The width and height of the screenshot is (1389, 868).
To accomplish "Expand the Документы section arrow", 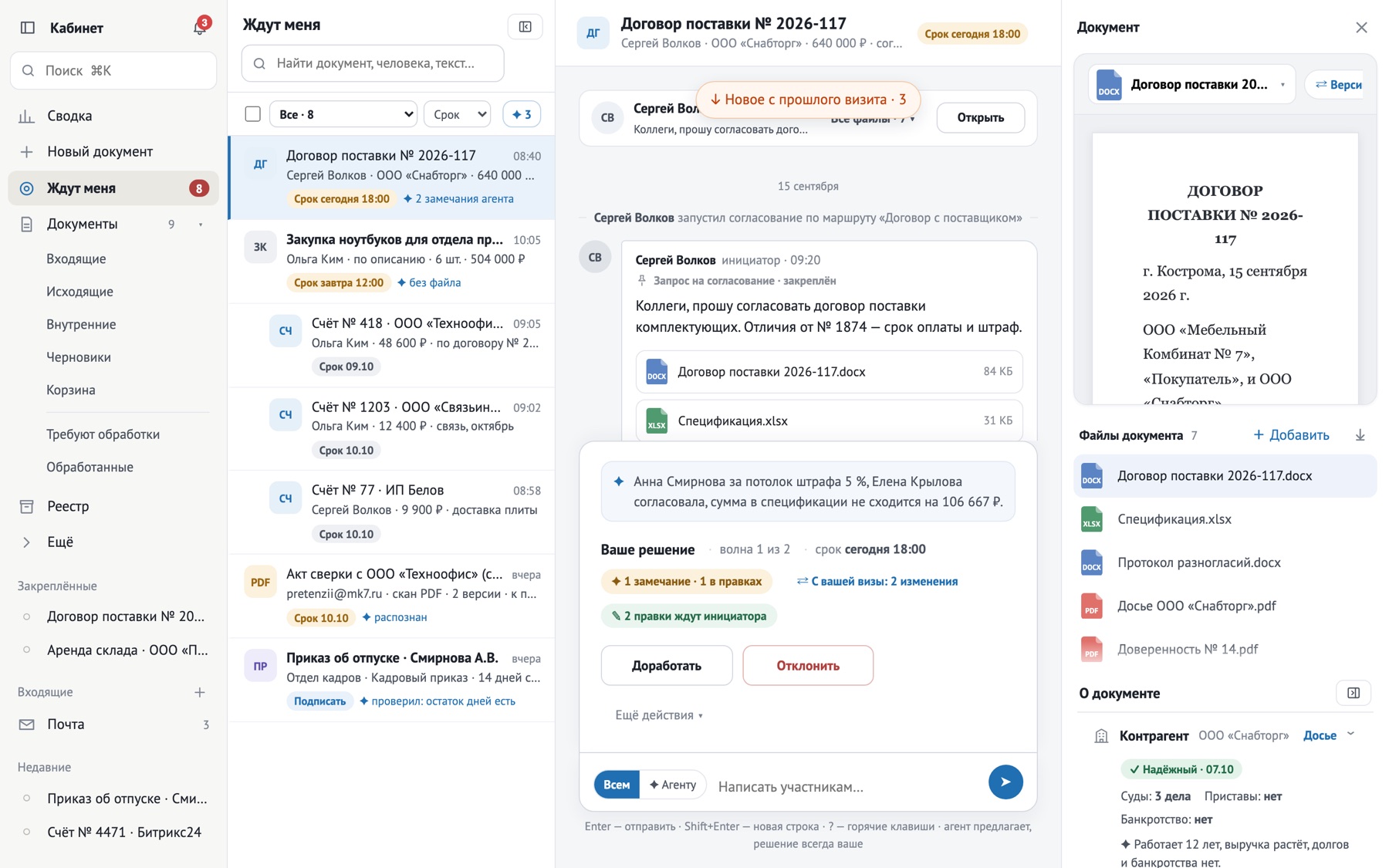I will point(201,225).
